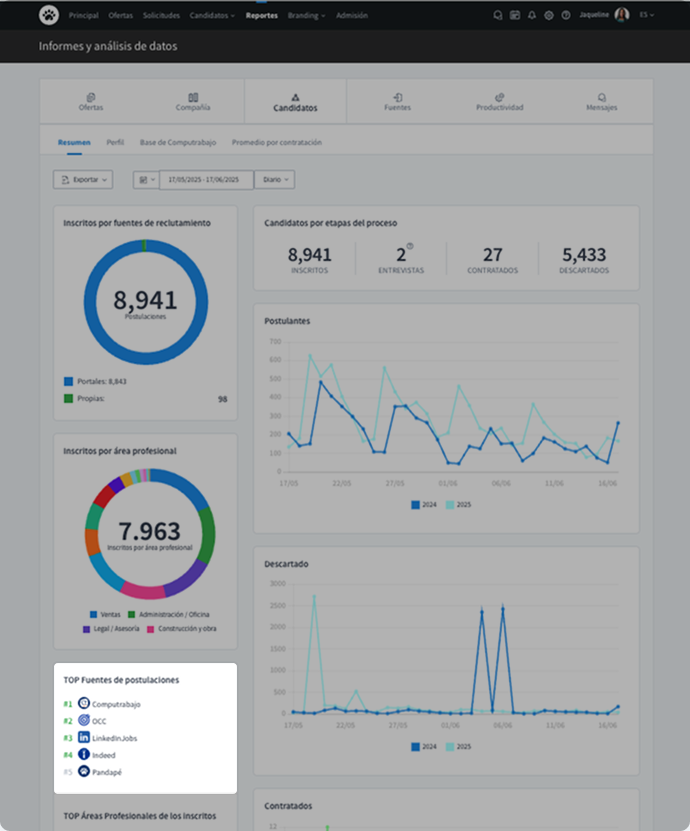
Task: Click the Computrabajo source icon
Action: pos(84,703)
